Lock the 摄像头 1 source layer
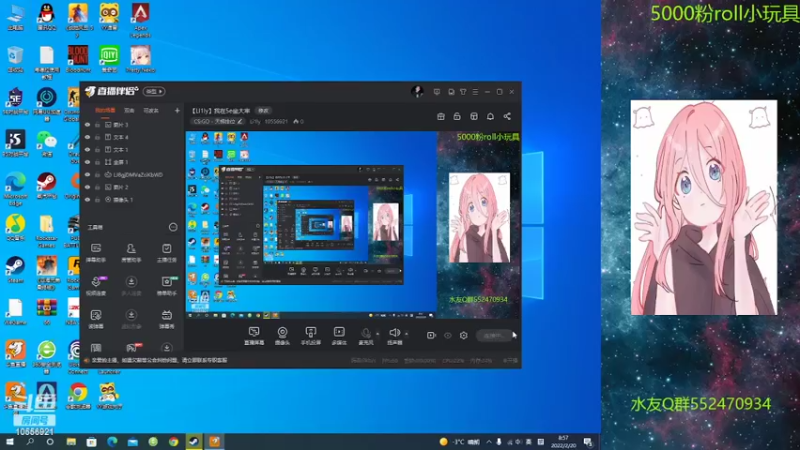Screen dimensions: 800x450 (x=97, y=199)
